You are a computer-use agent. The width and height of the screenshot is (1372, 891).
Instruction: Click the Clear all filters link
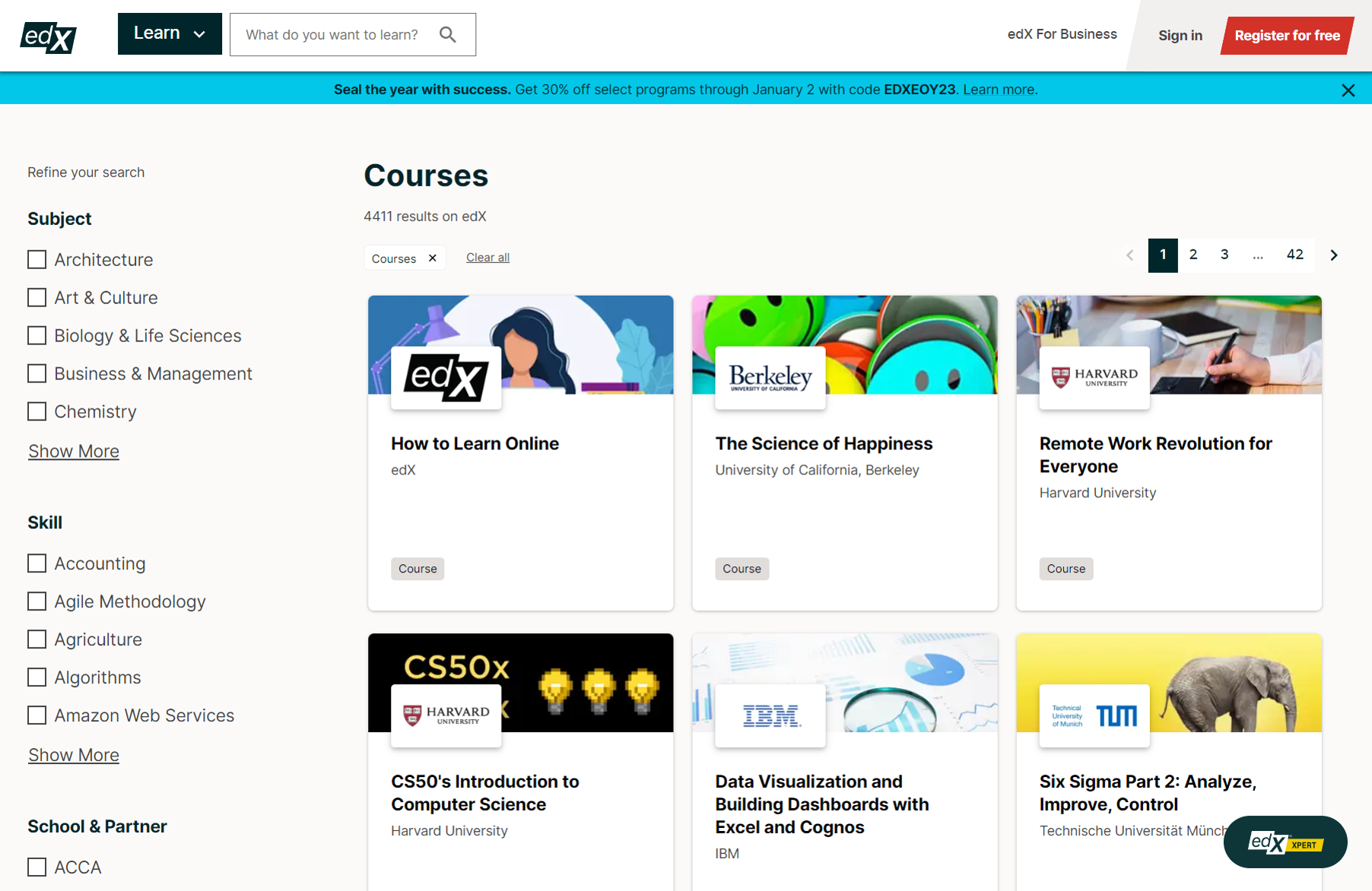click(x=488, y=258)
